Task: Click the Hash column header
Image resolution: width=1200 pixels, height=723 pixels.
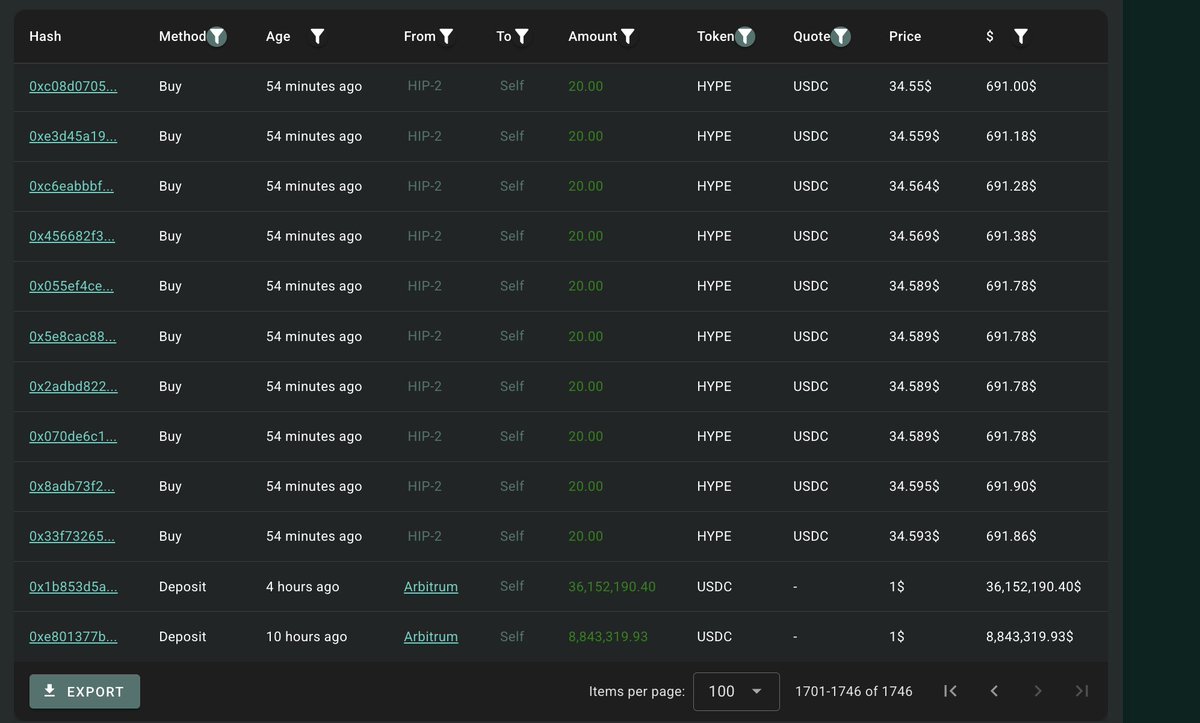Action: 45,36
